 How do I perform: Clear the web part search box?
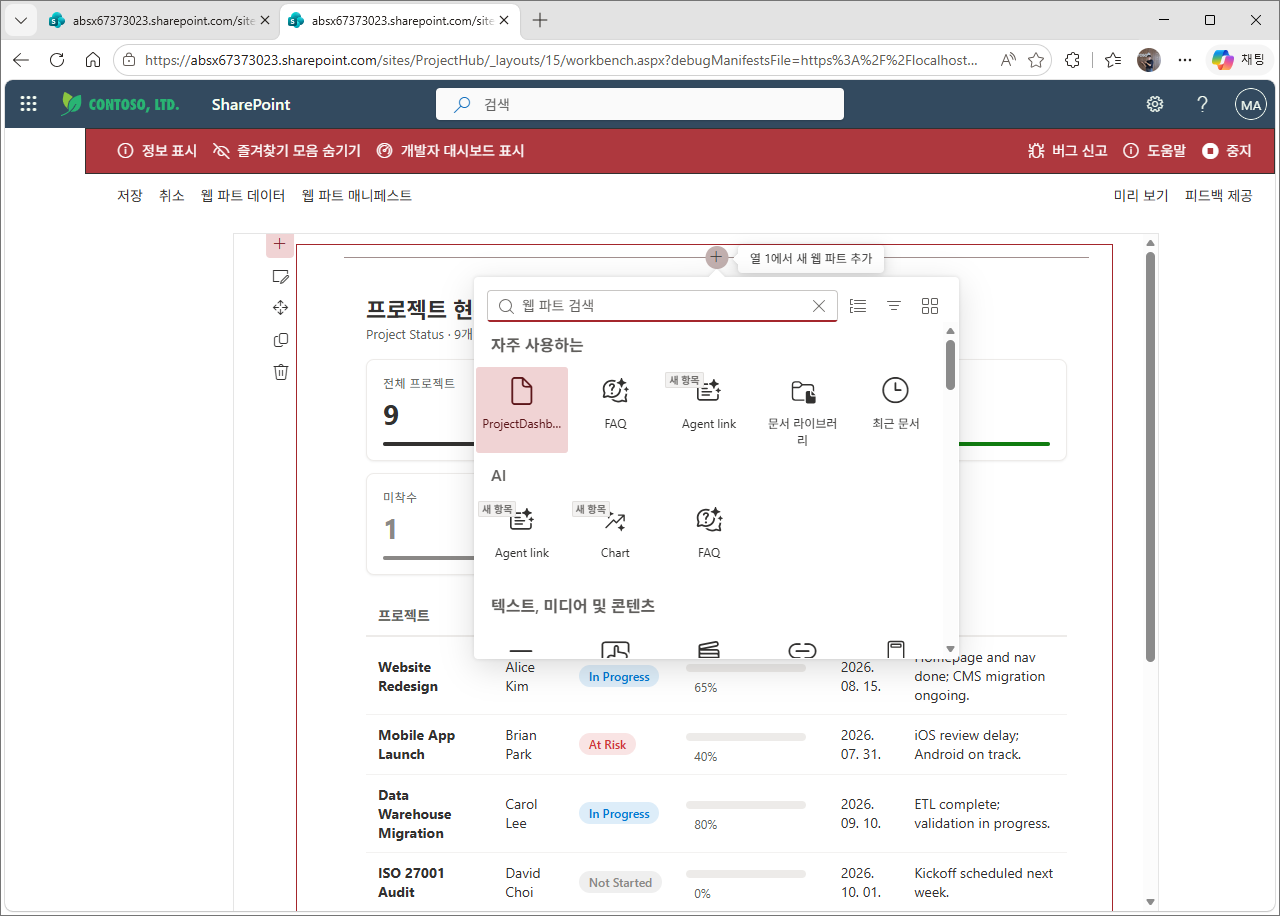click(x=819, y=306)
